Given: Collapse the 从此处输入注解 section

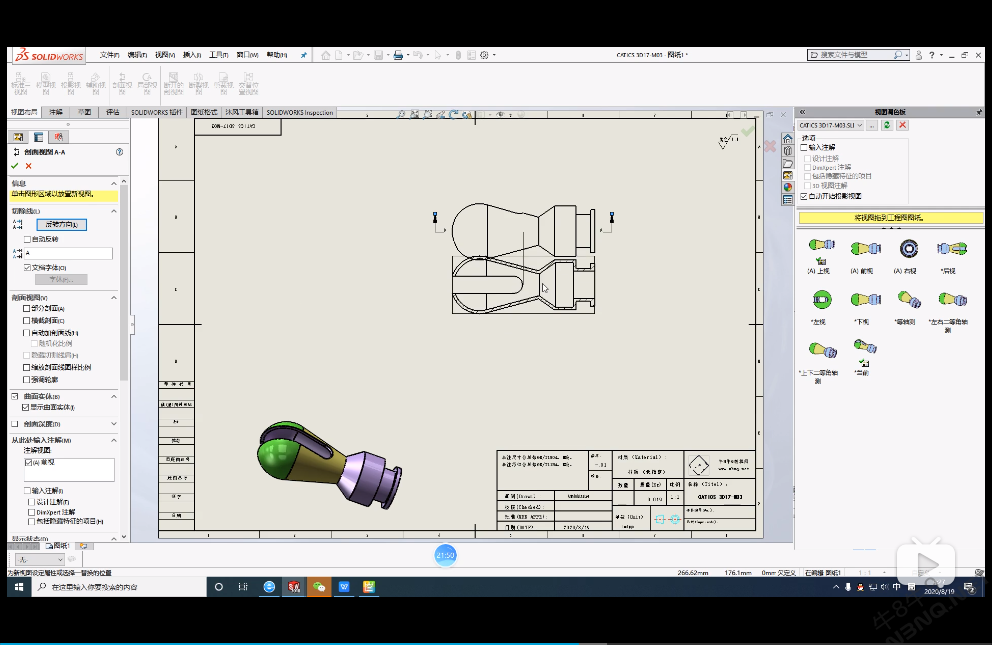Looking at the screenshot, I should pos(114,440).
